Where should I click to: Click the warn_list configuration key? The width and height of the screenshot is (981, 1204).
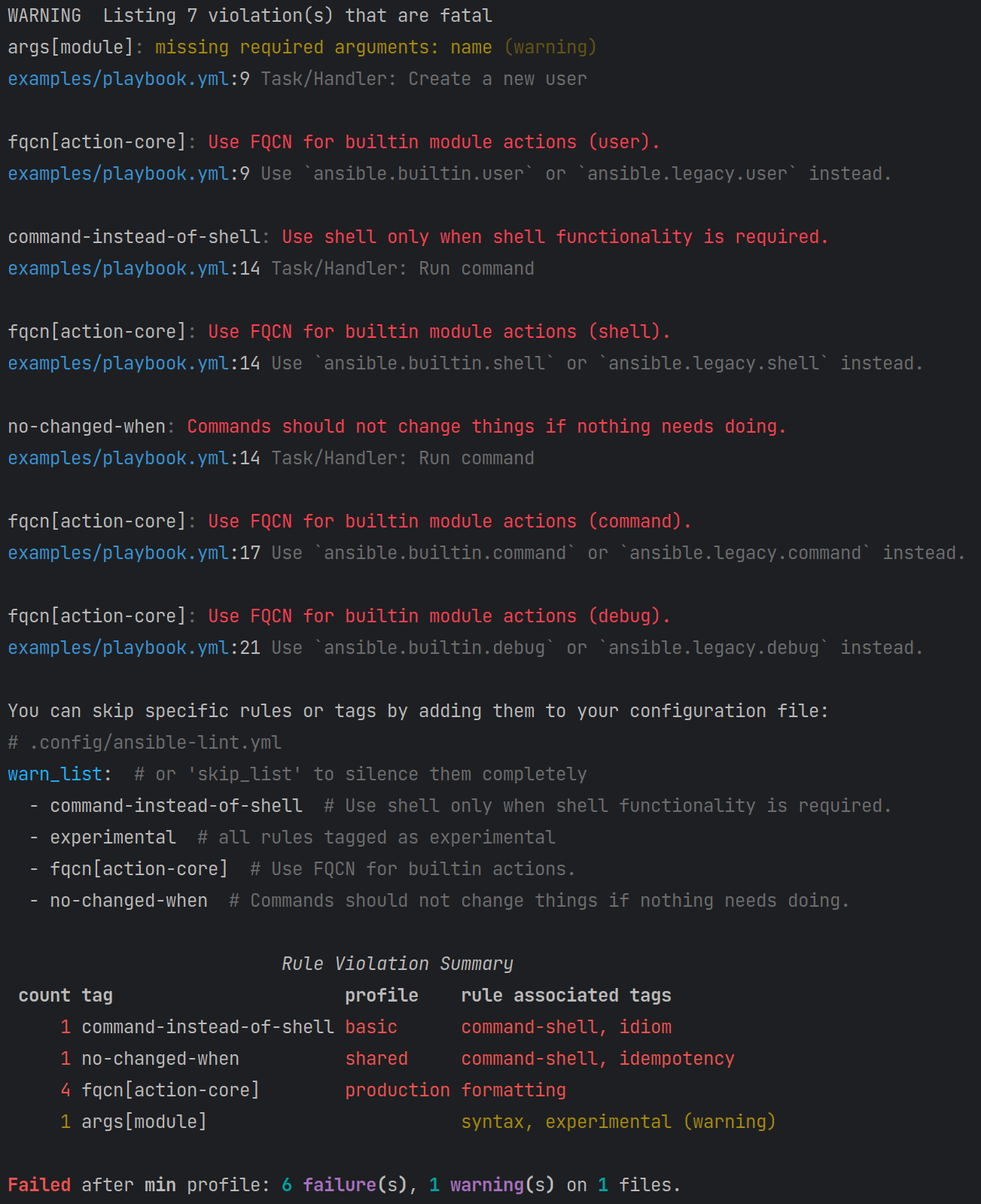pos(55,774)
